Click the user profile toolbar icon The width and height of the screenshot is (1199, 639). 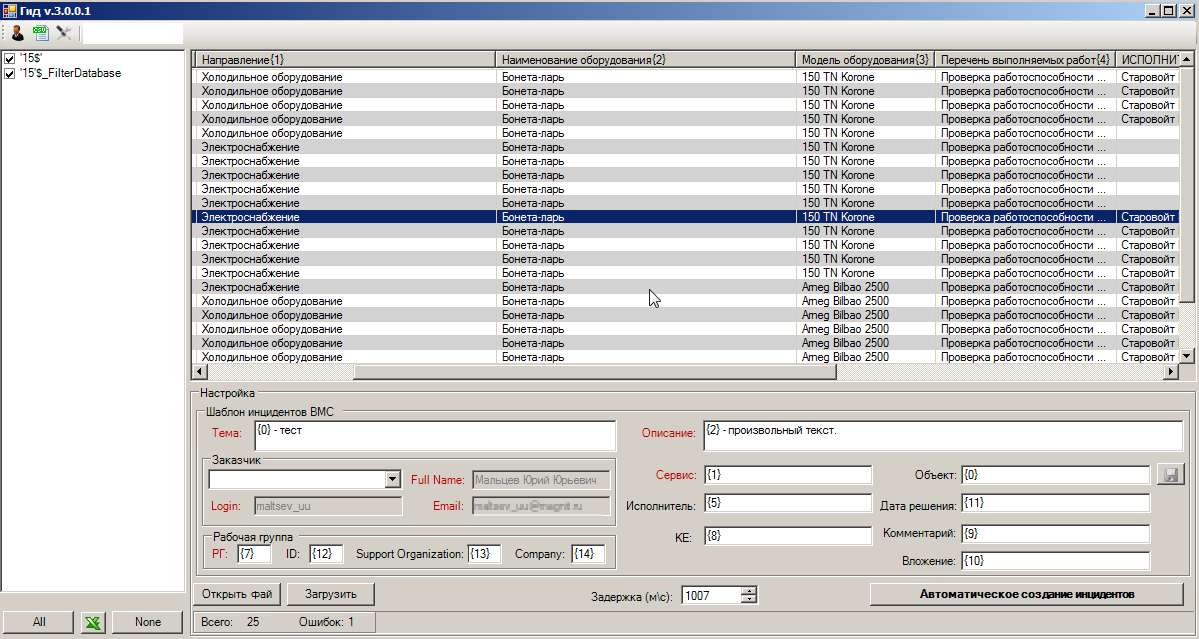17,33
